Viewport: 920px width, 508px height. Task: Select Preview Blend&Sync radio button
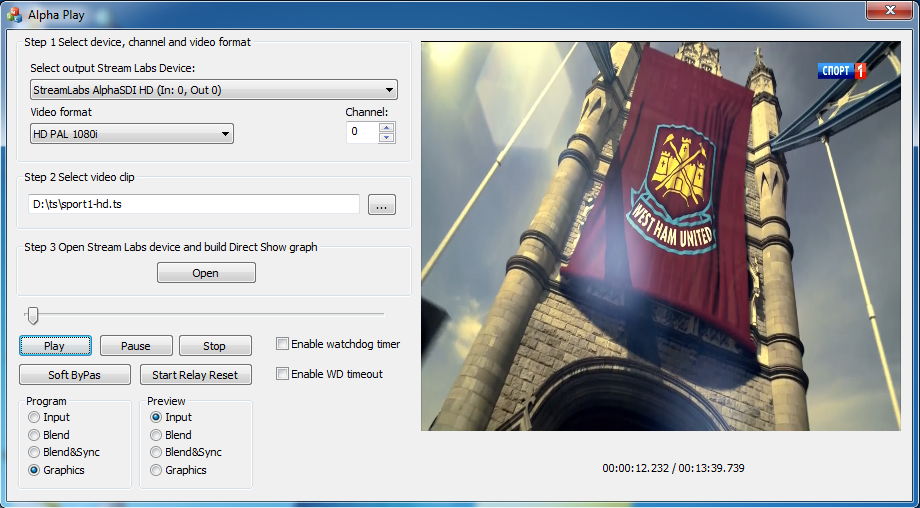(156, 452)
